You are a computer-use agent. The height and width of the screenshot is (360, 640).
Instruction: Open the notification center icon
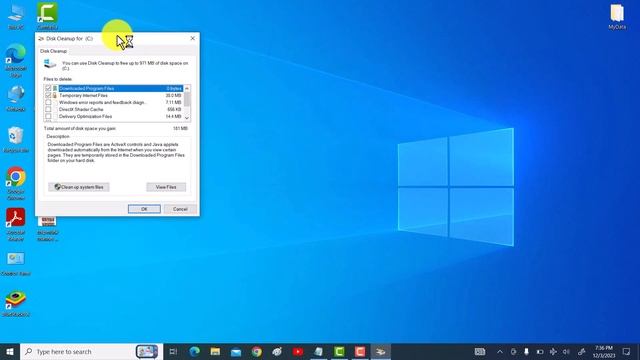pos(627,351)
